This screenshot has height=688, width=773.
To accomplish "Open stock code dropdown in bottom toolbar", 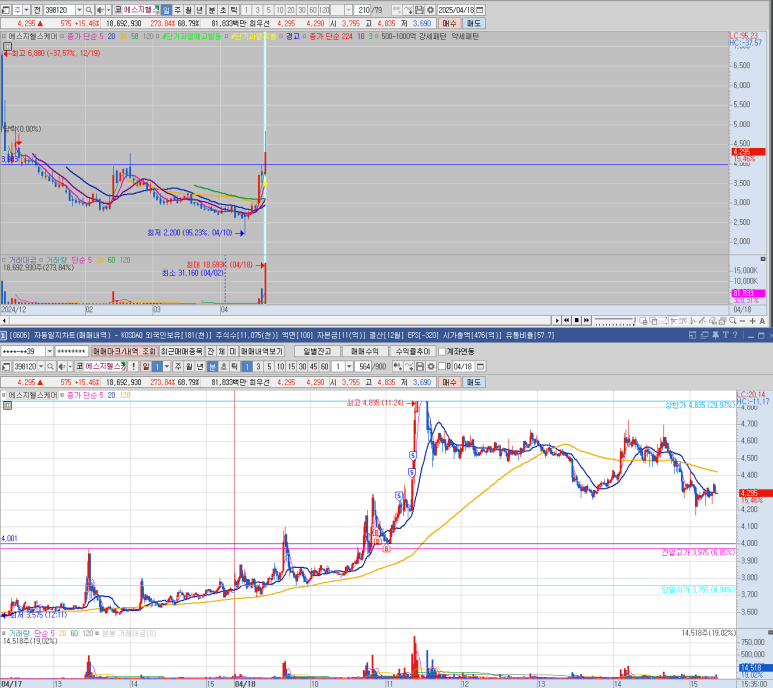I will (x=41, y=367).
